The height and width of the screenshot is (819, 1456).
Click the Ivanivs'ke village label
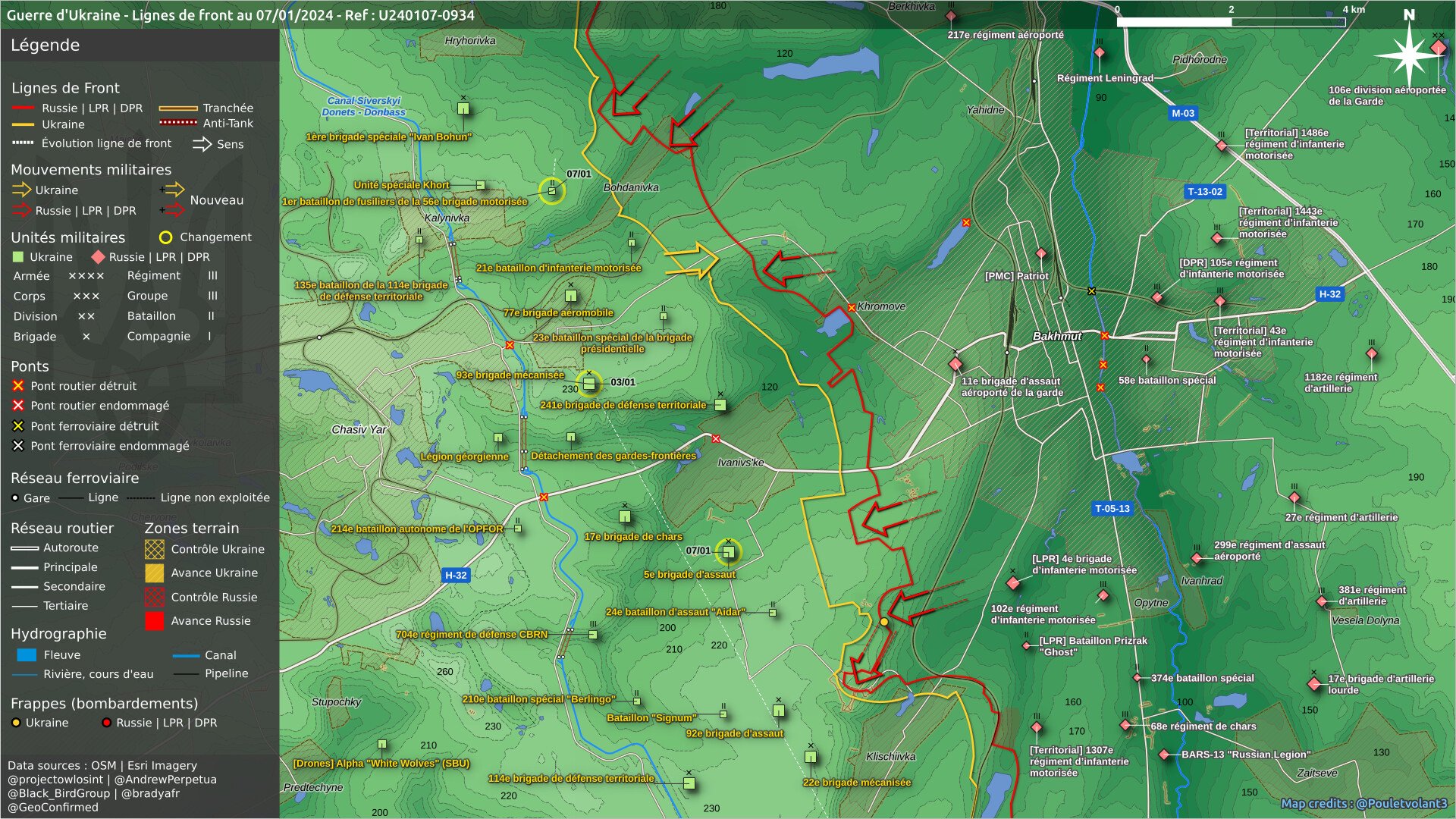[741, 462]
